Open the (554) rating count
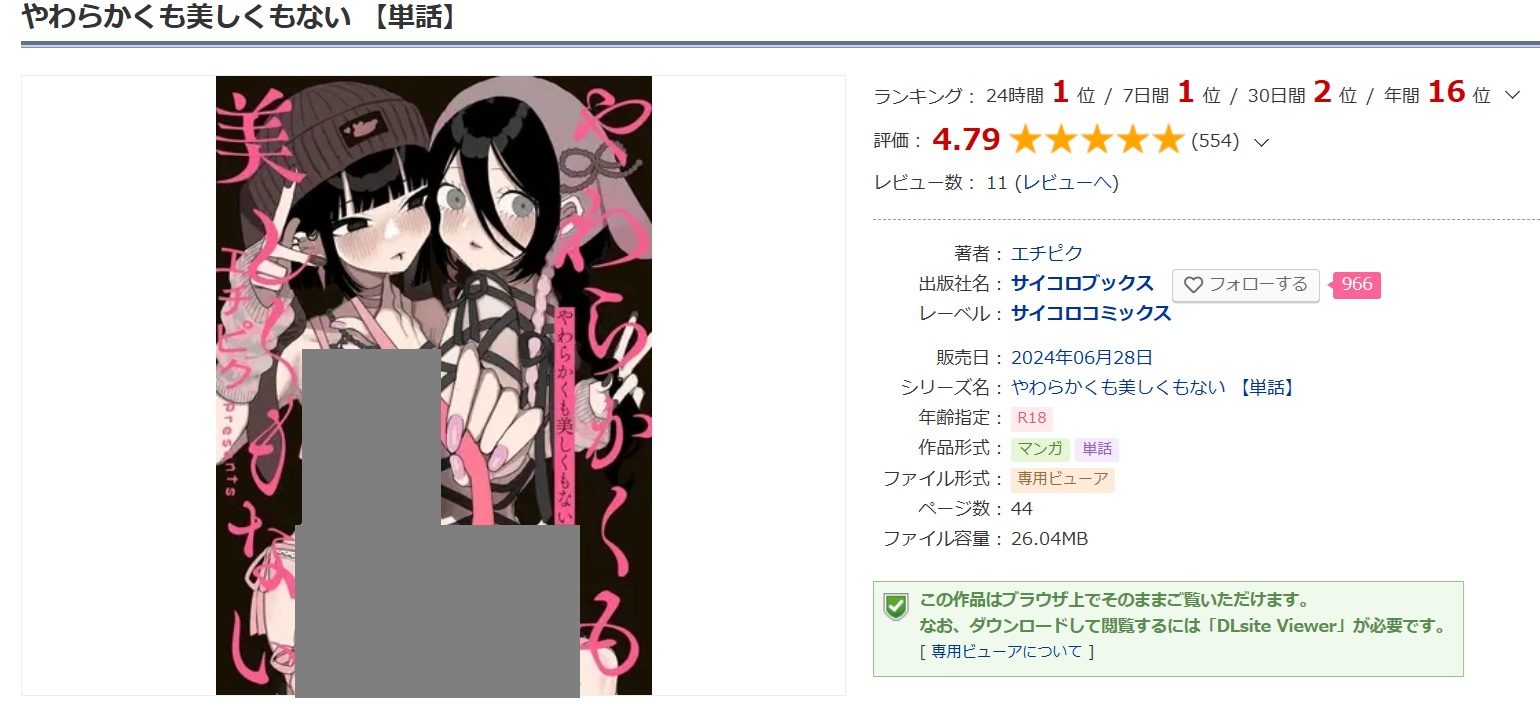The height and width of the screenshot is (704, 1540). [1215, 141]
